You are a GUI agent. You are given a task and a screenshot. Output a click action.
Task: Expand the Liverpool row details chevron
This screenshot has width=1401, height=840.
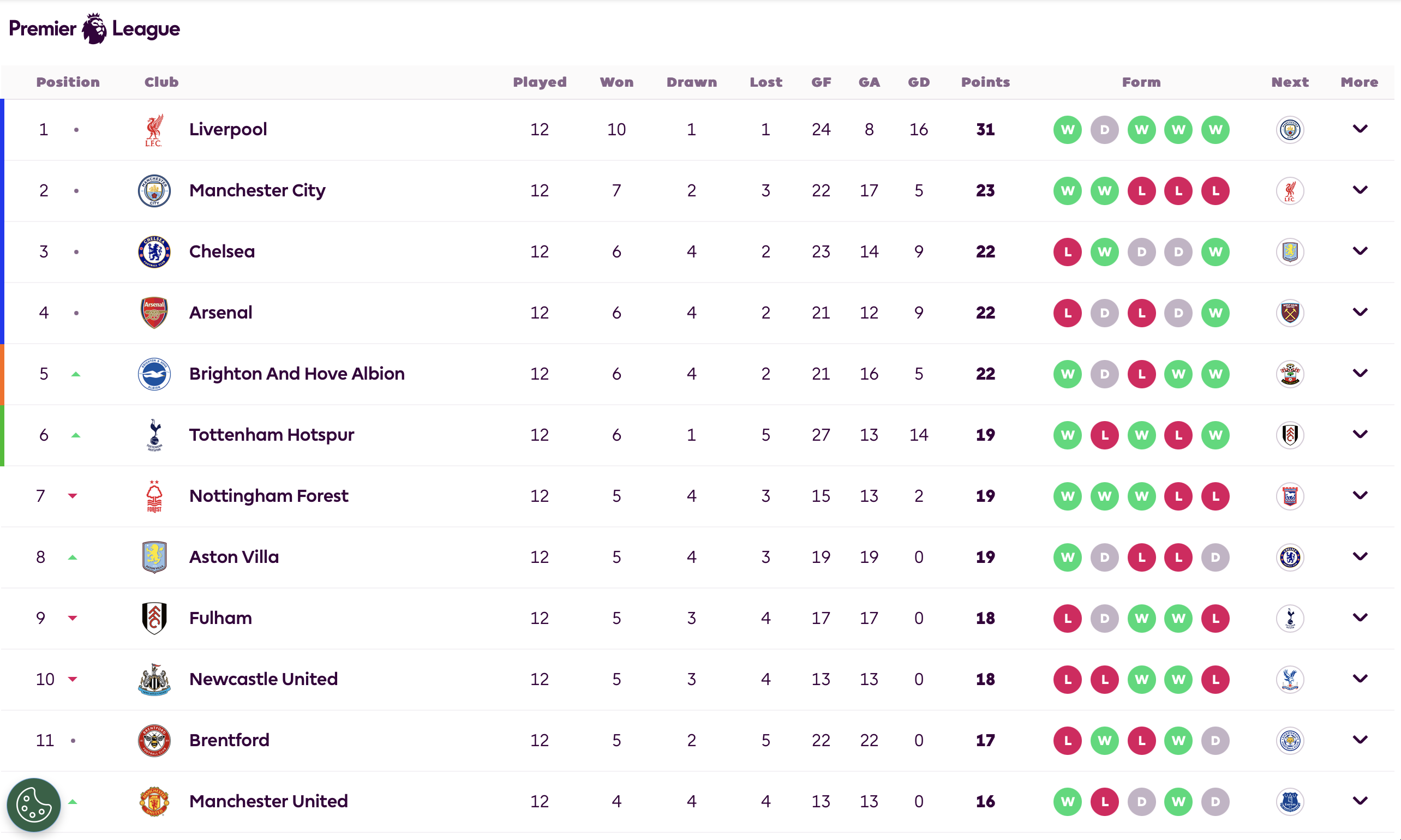point(1360,129)
